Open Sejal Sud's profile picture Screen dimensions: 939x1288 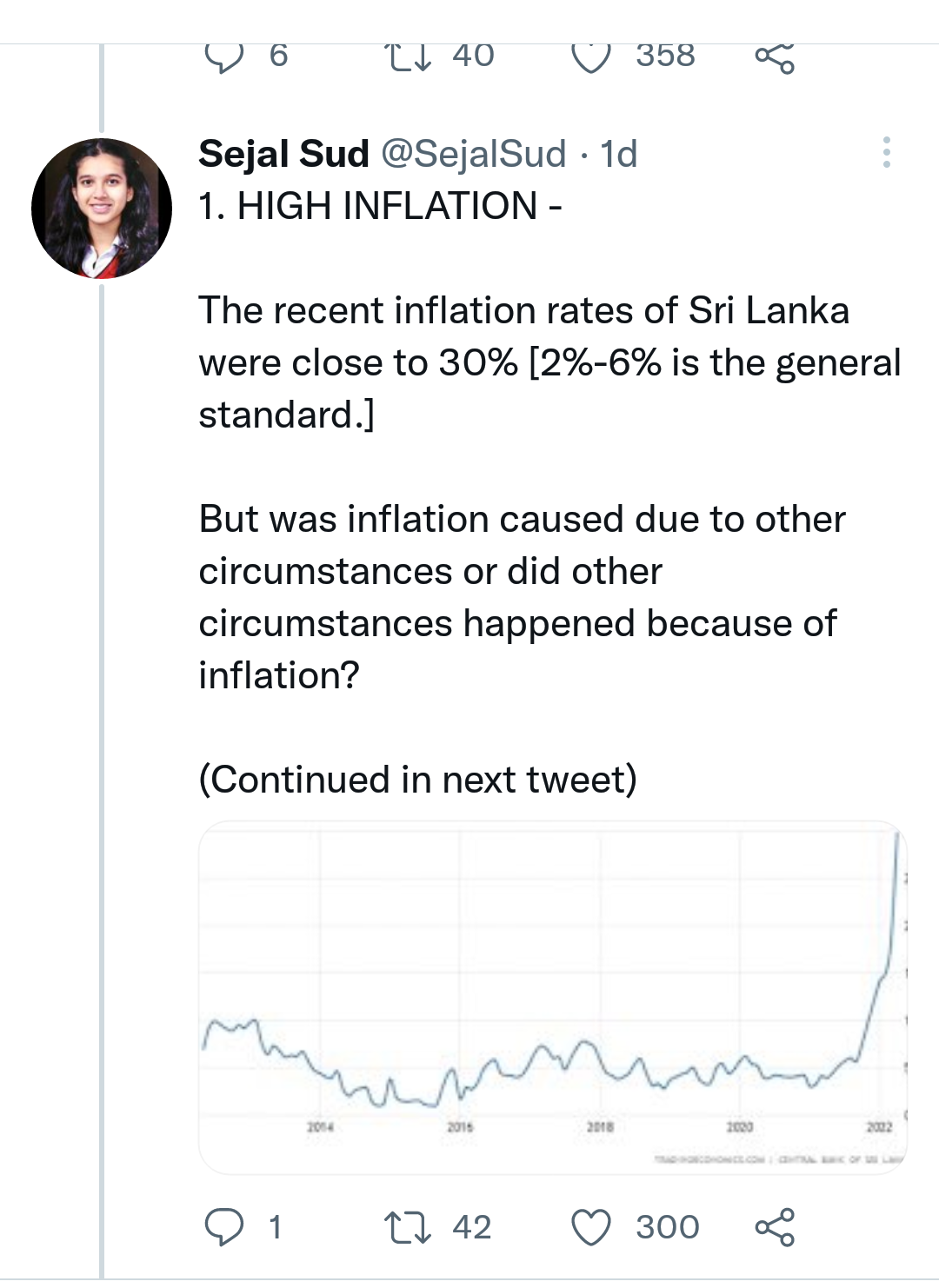pyautogui.click(x=102, y=209)
